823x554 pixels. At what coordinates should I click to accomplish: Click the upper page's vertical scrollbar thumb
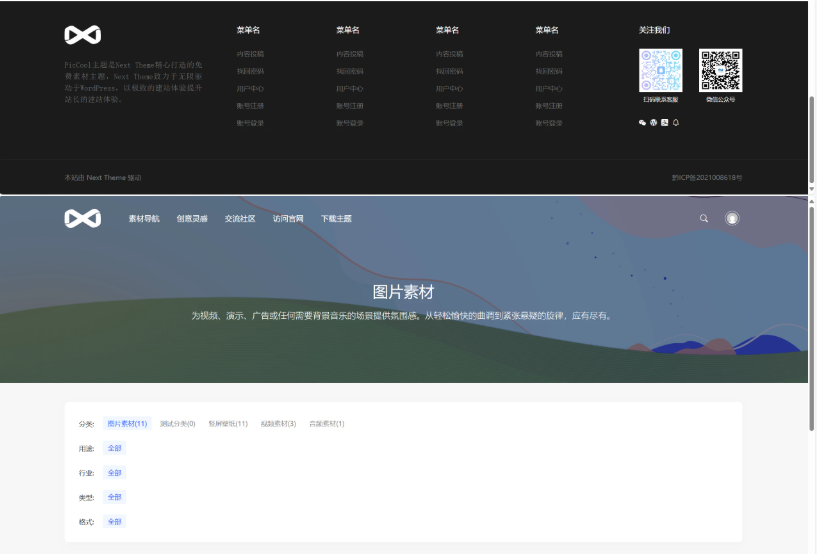812,139
